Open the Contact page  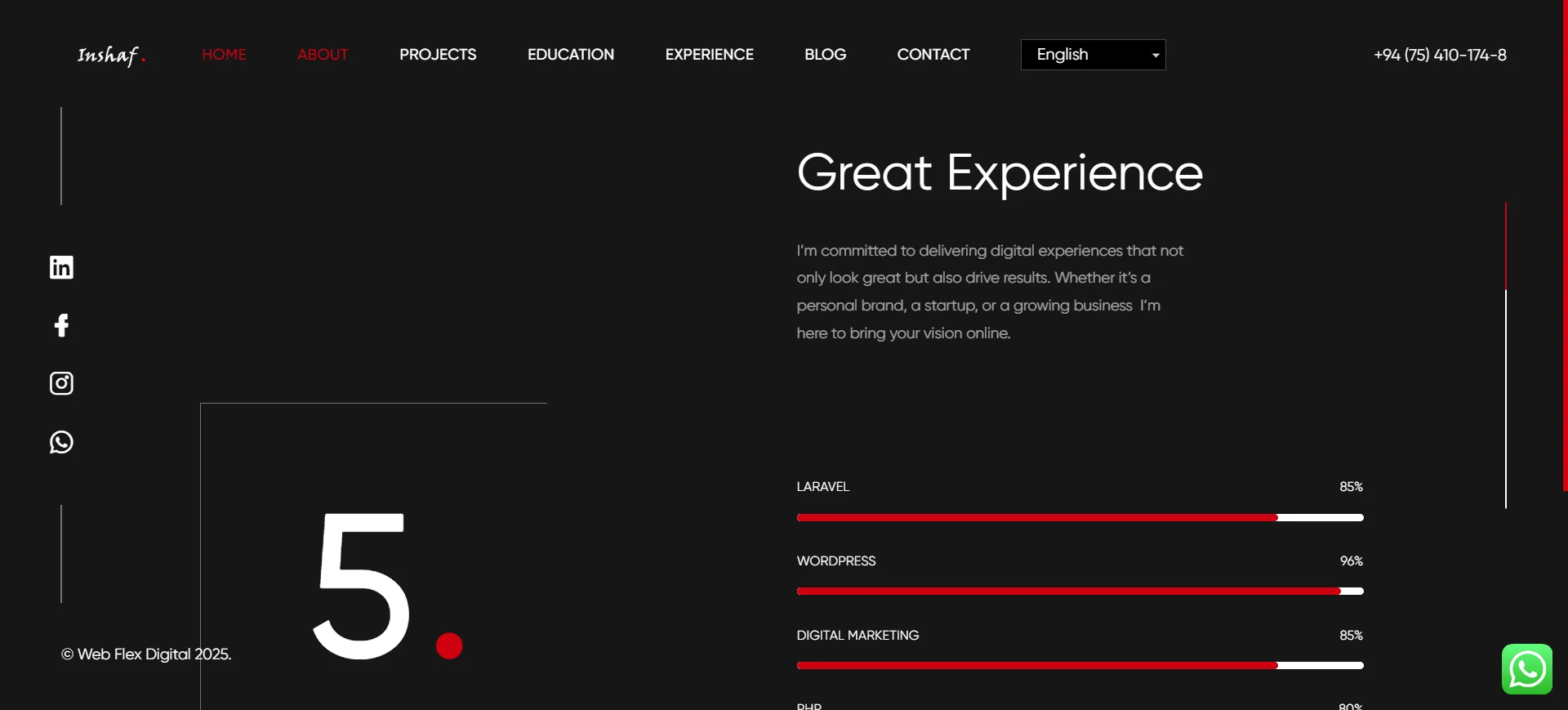pos(933,55)
